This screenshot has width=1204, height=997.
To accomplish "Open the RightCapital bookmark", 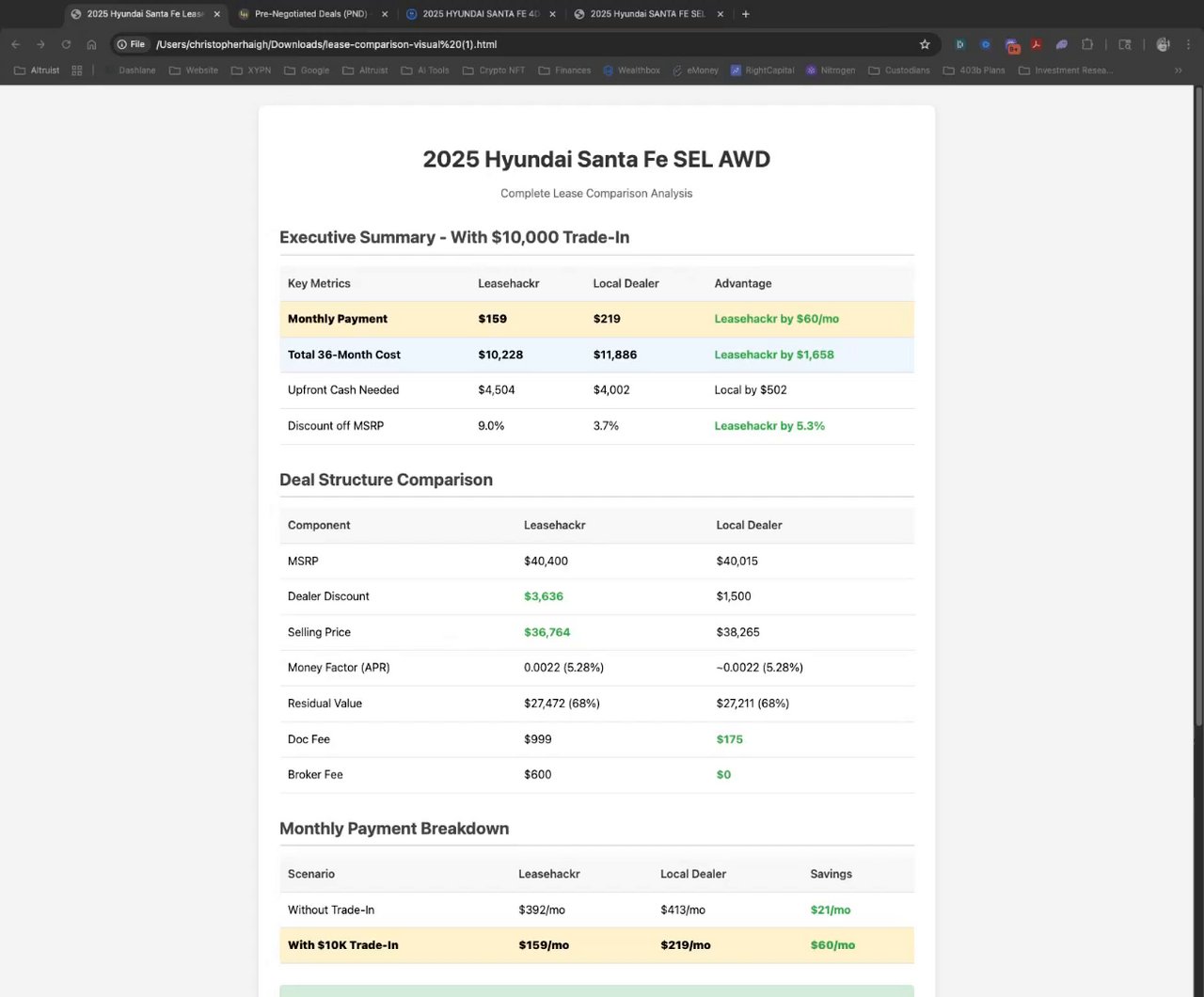I will coord(762,71).
